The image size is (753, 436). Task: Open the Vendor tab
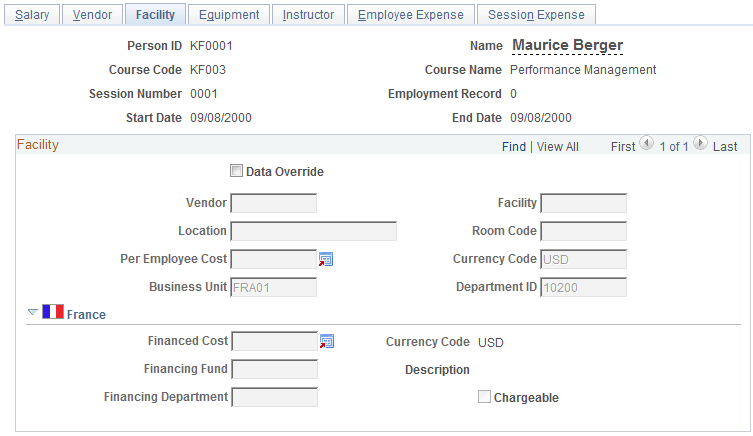click(93, 14)
